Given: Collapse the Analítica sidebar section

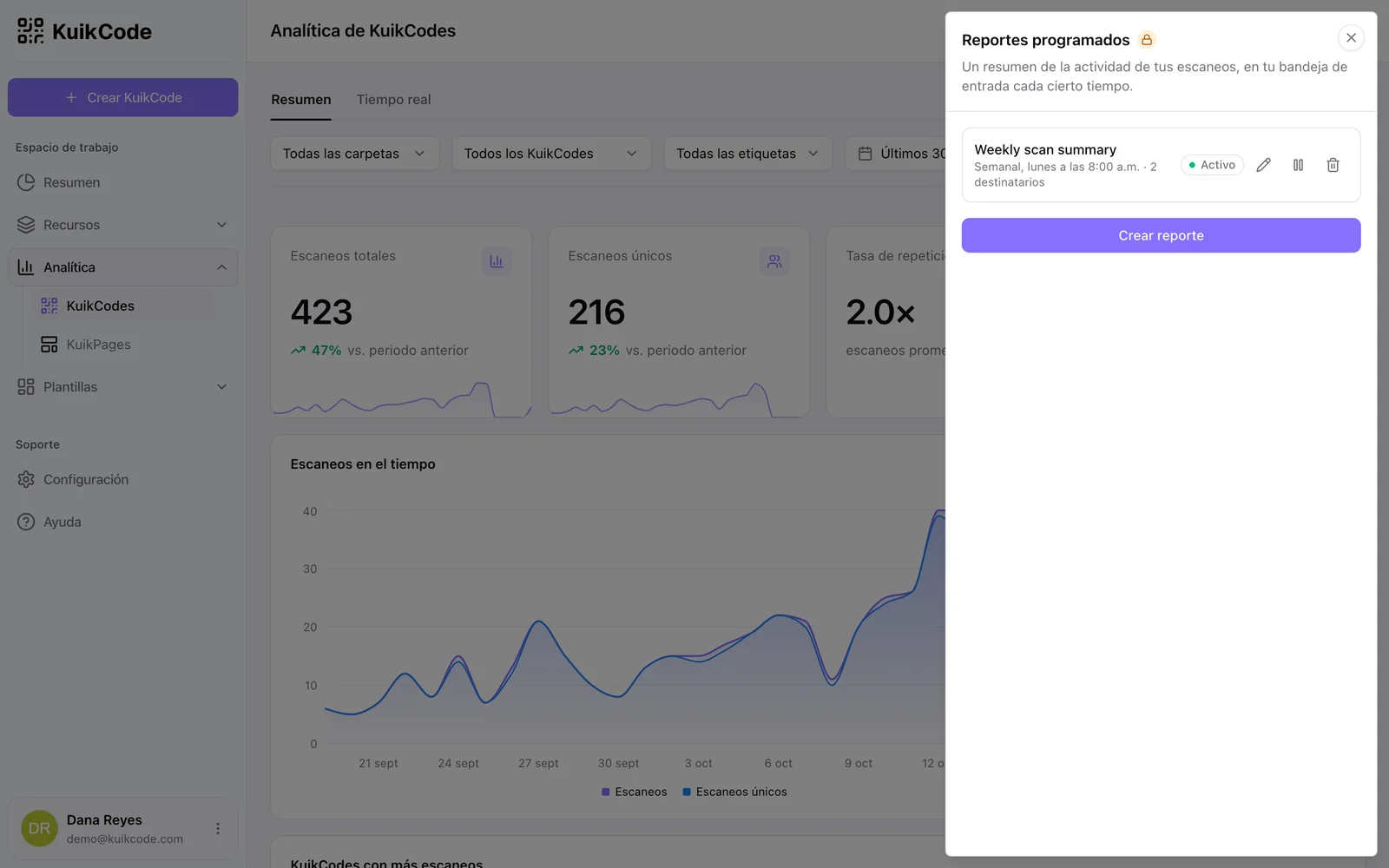Looking at the screenshot, I should 123,267.
